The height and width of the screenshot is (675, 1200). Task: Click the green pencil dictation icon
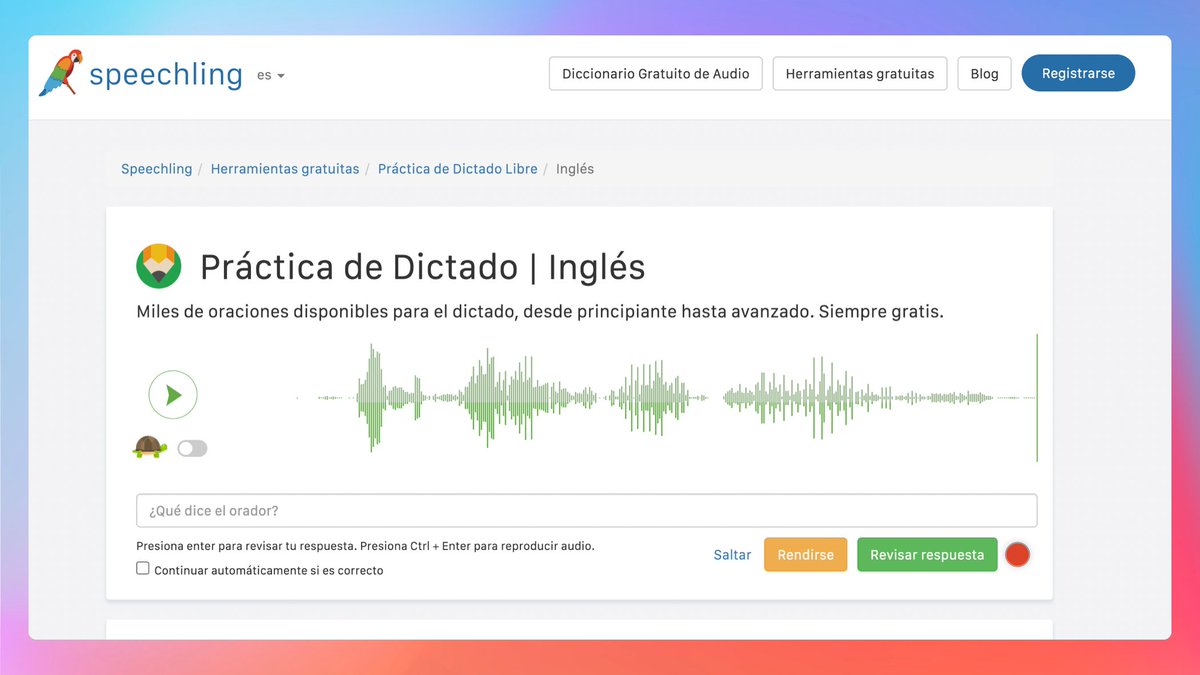coord(159,267)
